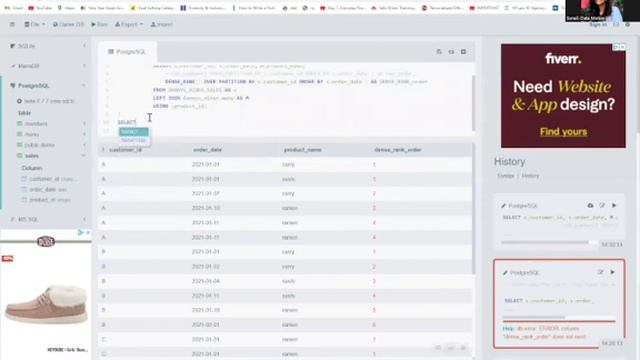Click middle pagination control below results
This screenshot has width=640, height=360.
coord(451,348)
